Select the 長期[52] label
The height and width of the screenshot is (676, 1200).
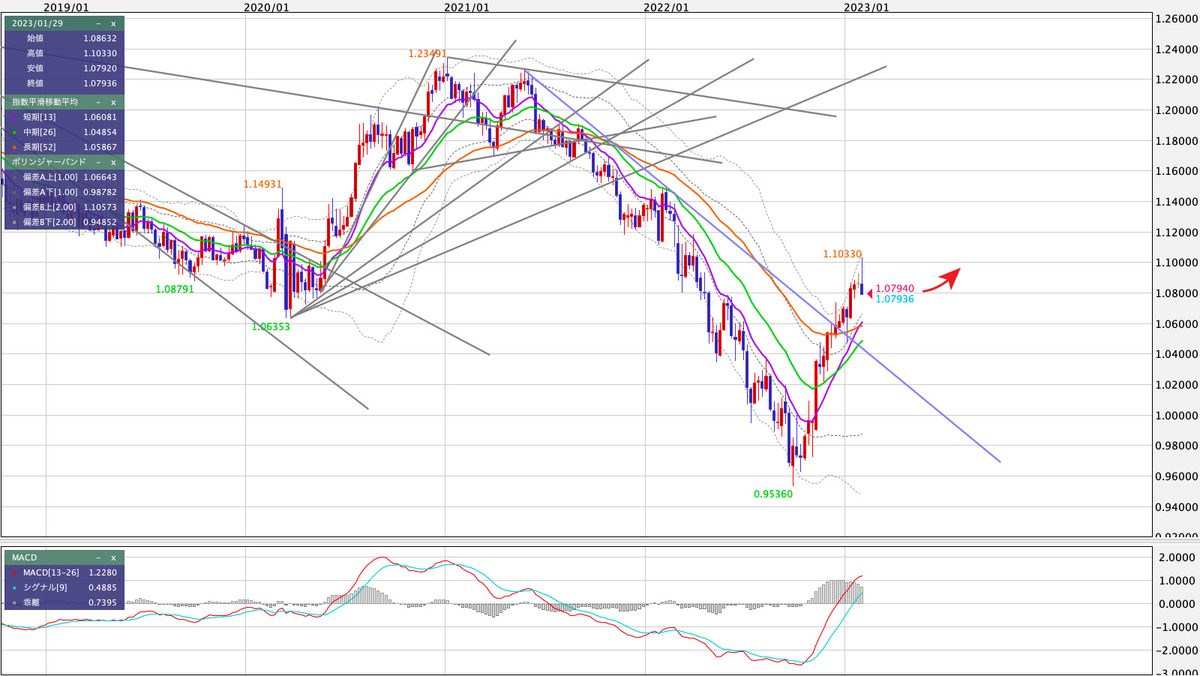(42, 146)
